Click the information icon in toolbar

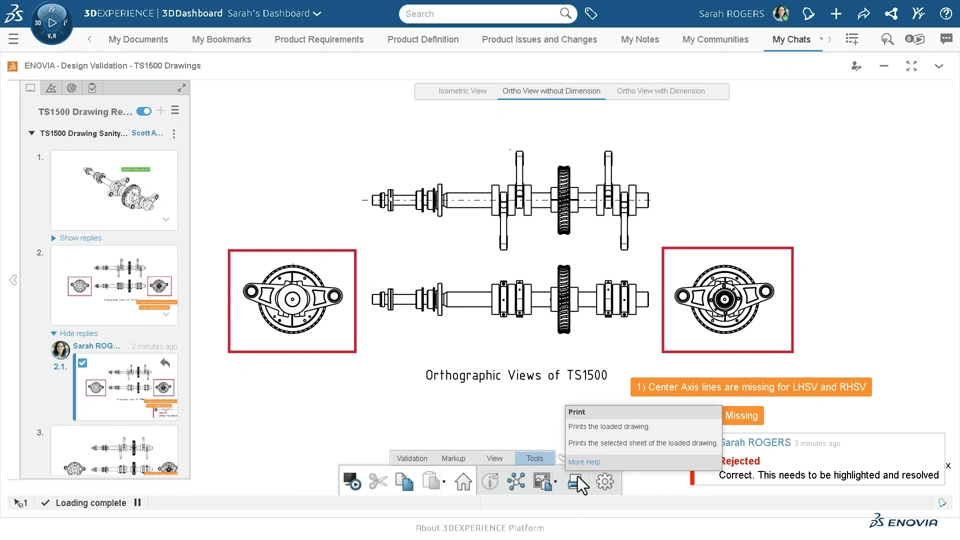tap(490, 482)
